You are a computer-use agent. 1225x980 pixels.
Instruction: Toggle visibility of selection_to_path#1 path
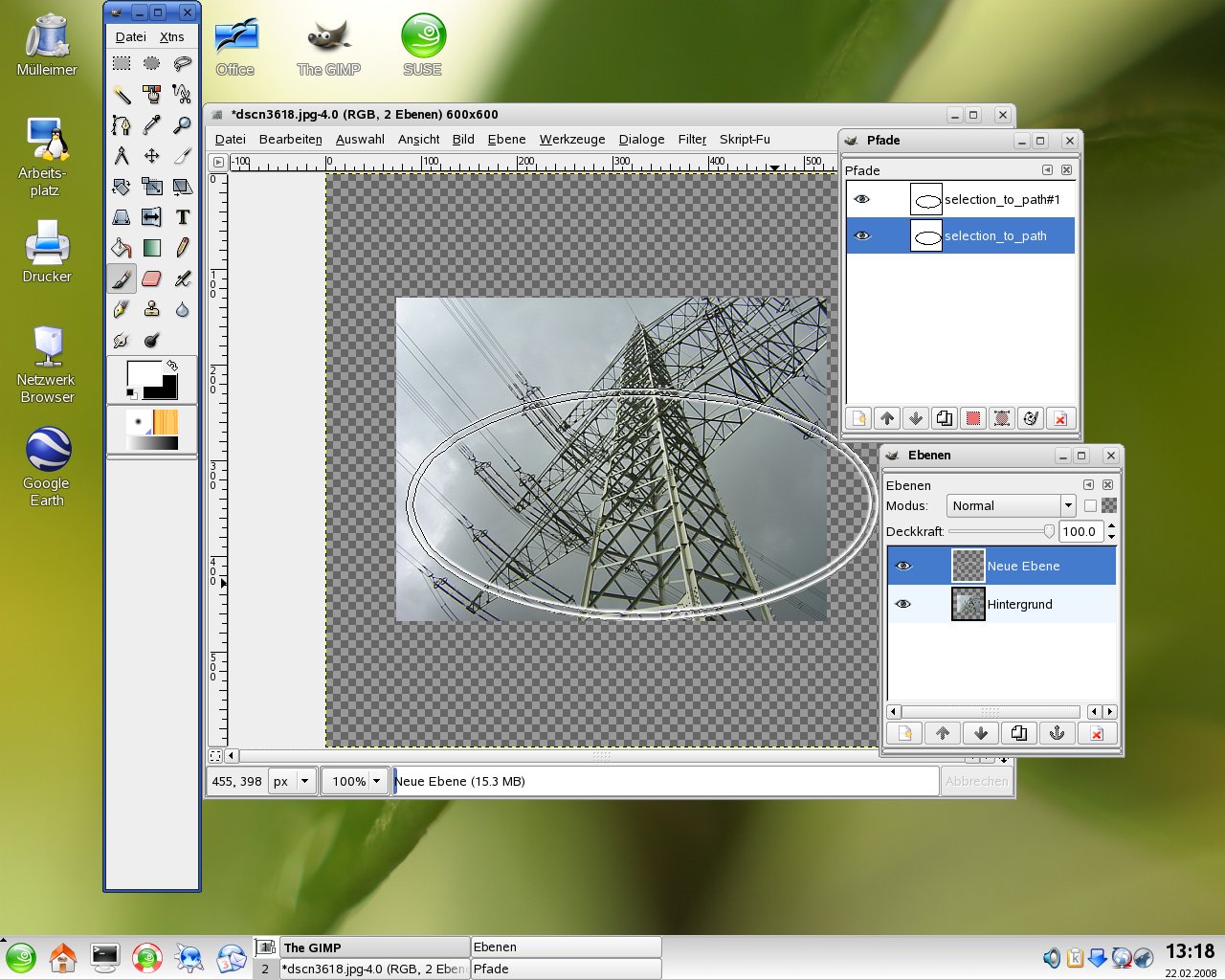click(862, 199)
